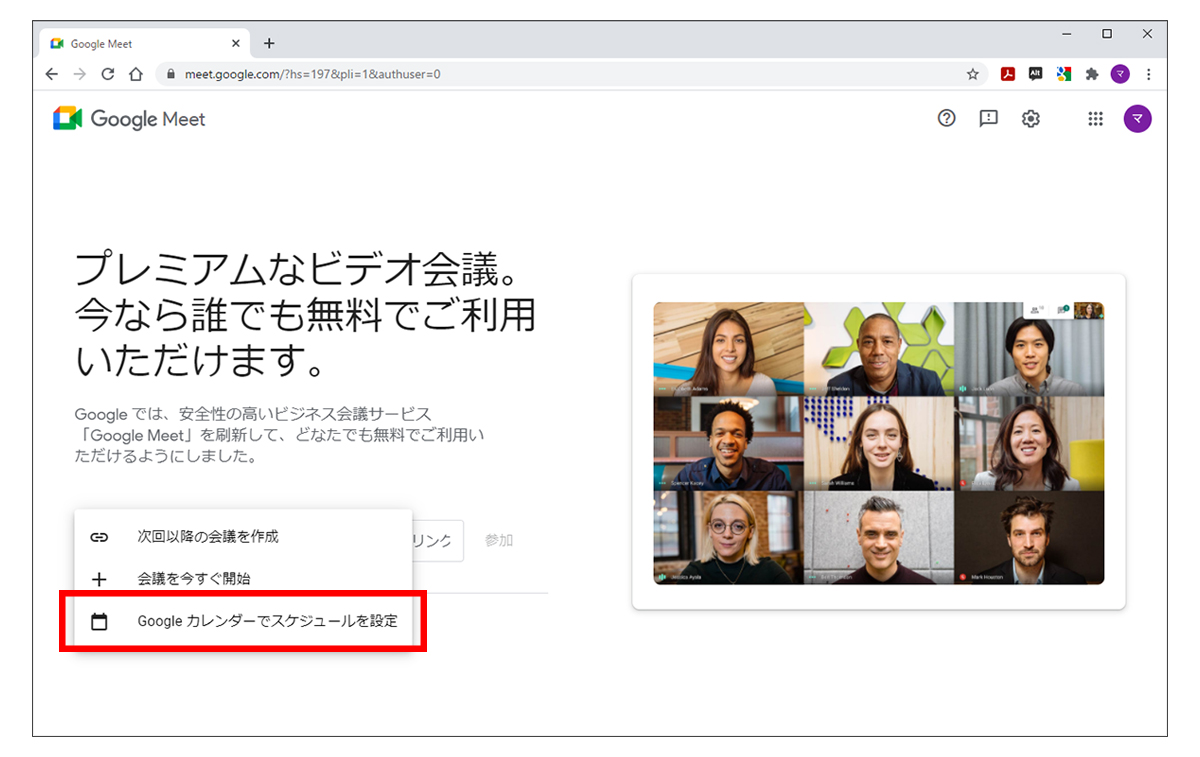Open the Google Meet help icon
The image size is (1200, 757).
946,119
